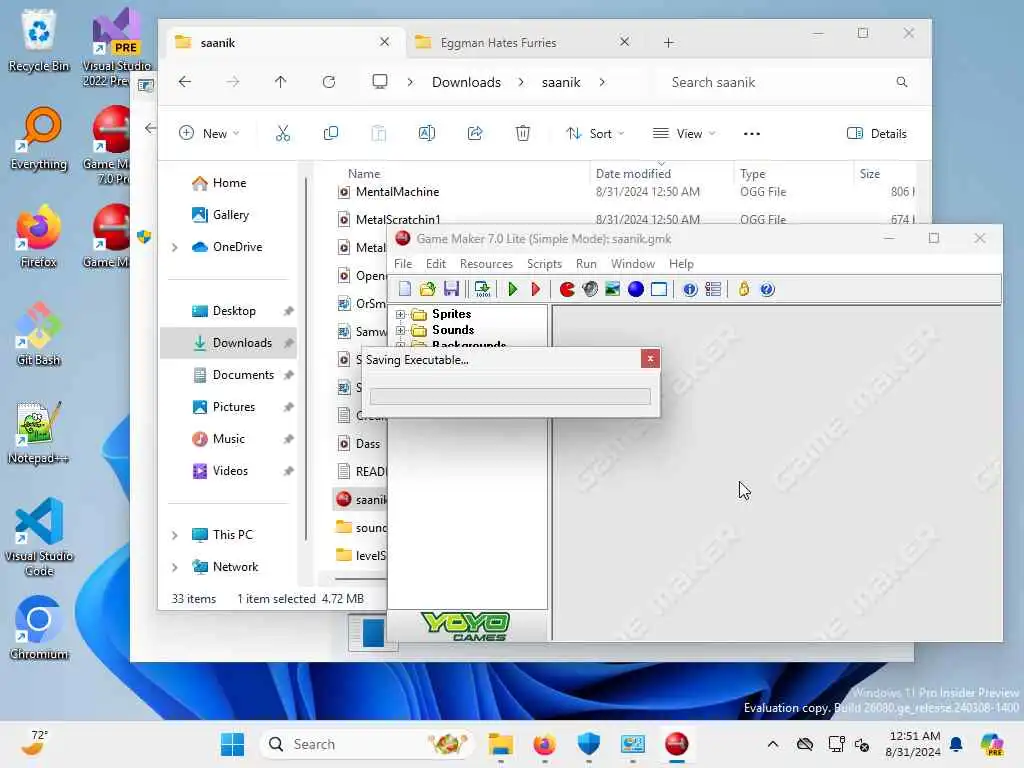Open the Edit menu in Game Maker
The image size is (1024, 768).
coord(436,264)
